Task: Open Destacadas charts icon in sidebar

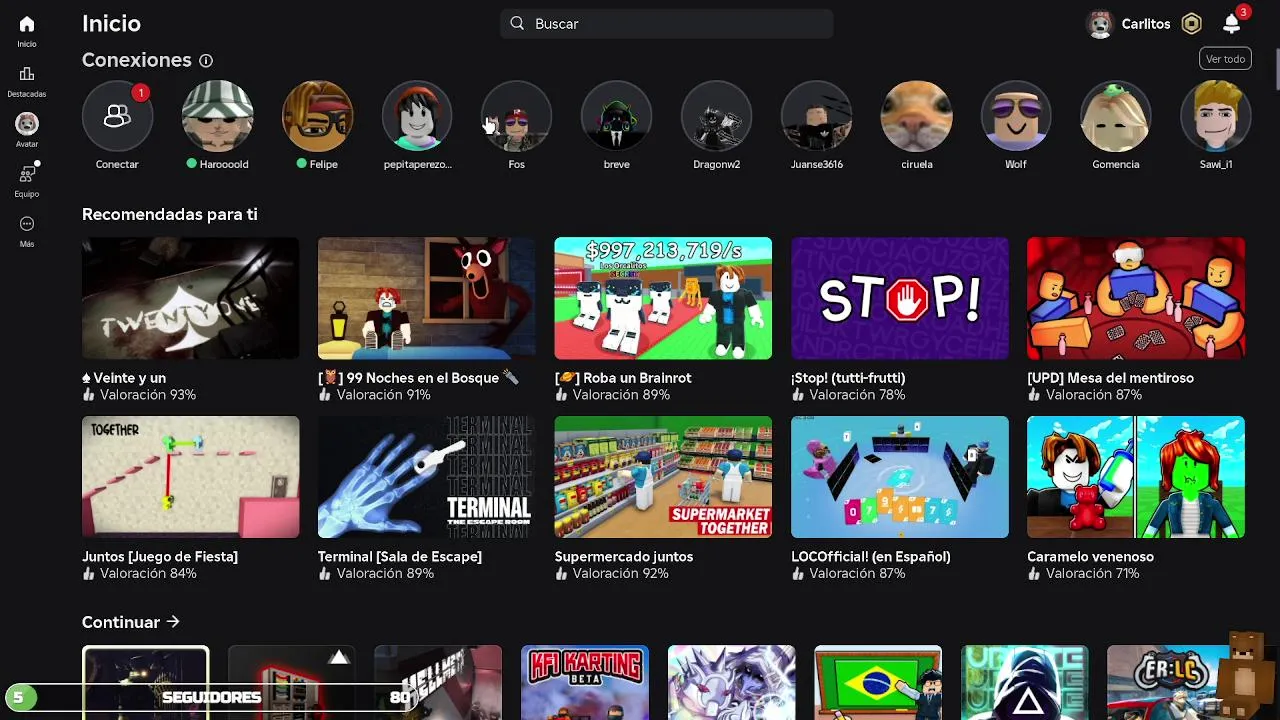Action: pos(27,74)
